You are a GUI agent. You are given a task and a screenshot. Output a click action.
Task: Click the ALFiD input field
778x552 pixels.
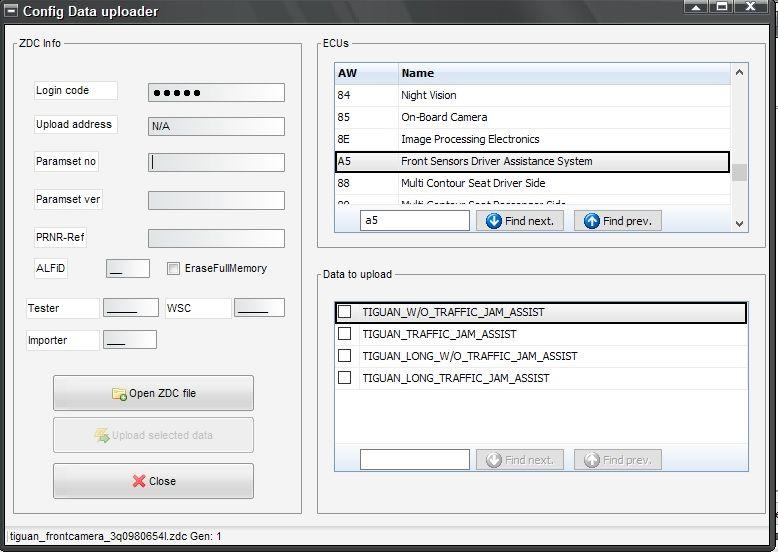(128, 268)
